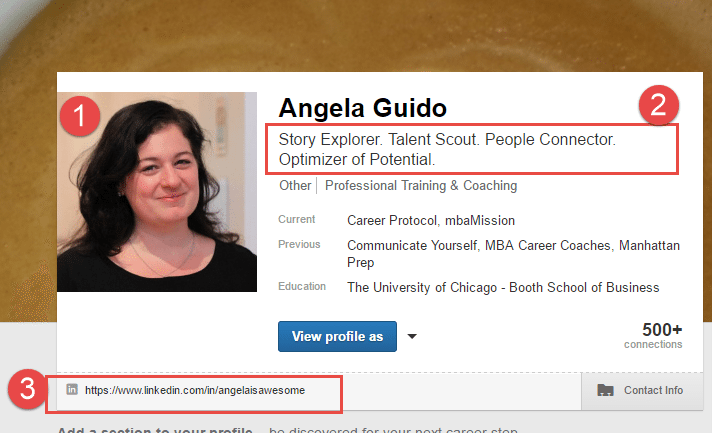712x433 pixels.
Task: Open the linkedin.com/in/angelaisawesome profile URL
Action: [x=195, y=390]
